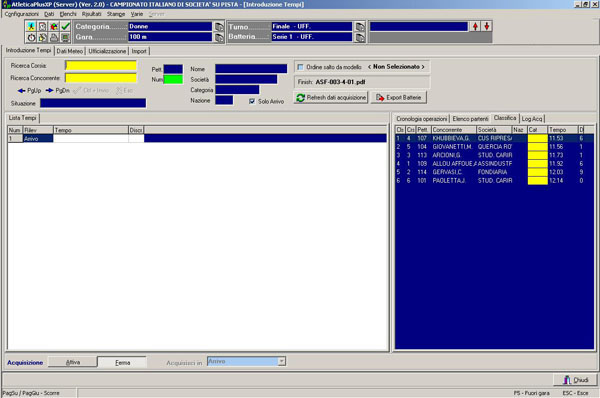600x398 pixels.
Task: Switch to the Import tab
Action: coord(139,51)
